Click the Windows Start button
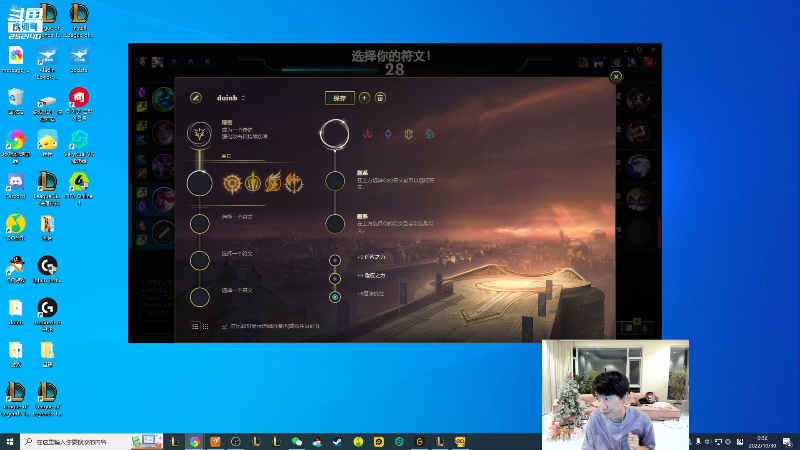Image resolution: width=800 pixels, height=450 pixels. point(10,441)
